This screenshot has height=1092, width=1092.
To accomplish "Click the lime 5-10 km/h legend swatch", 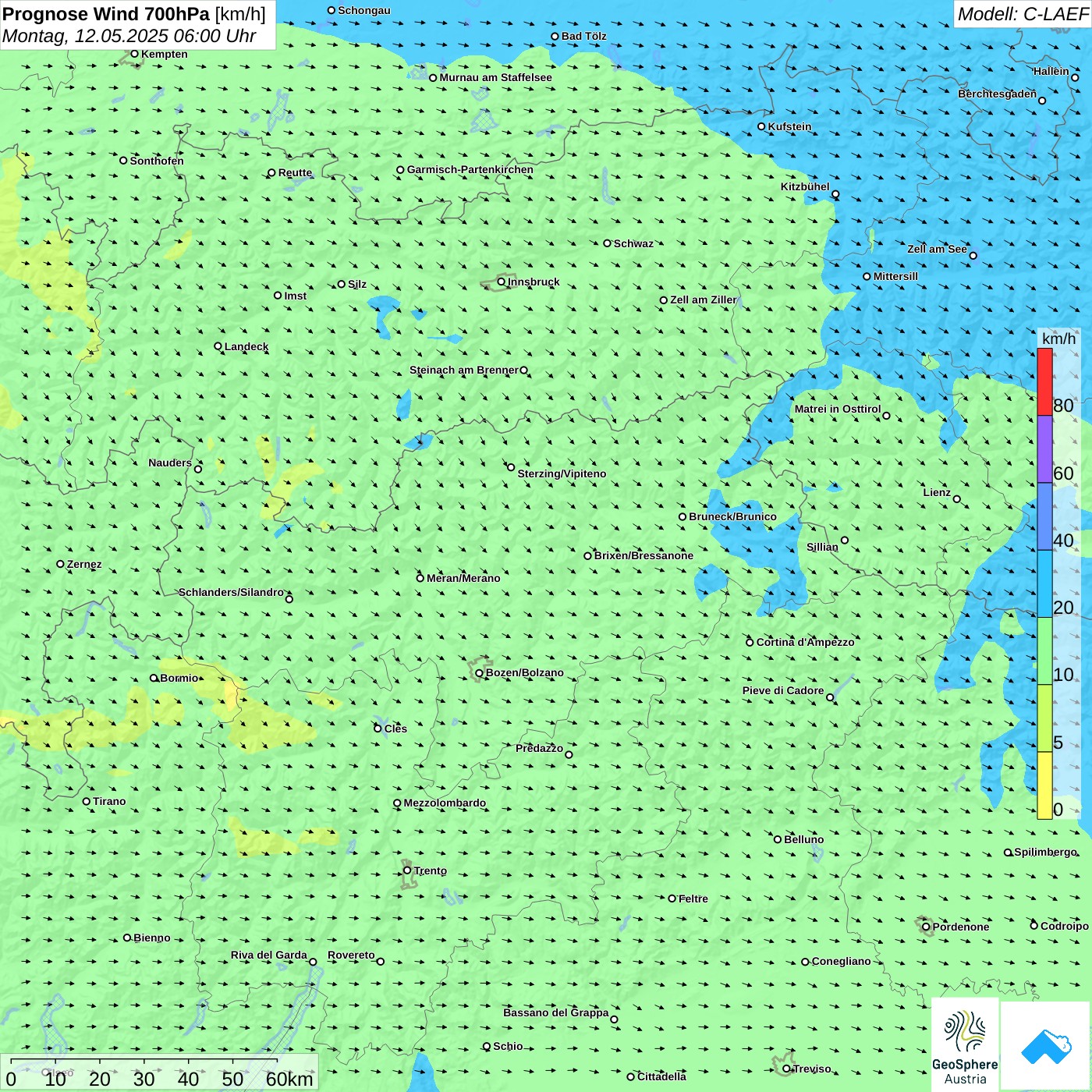I will coord(1044,718).
